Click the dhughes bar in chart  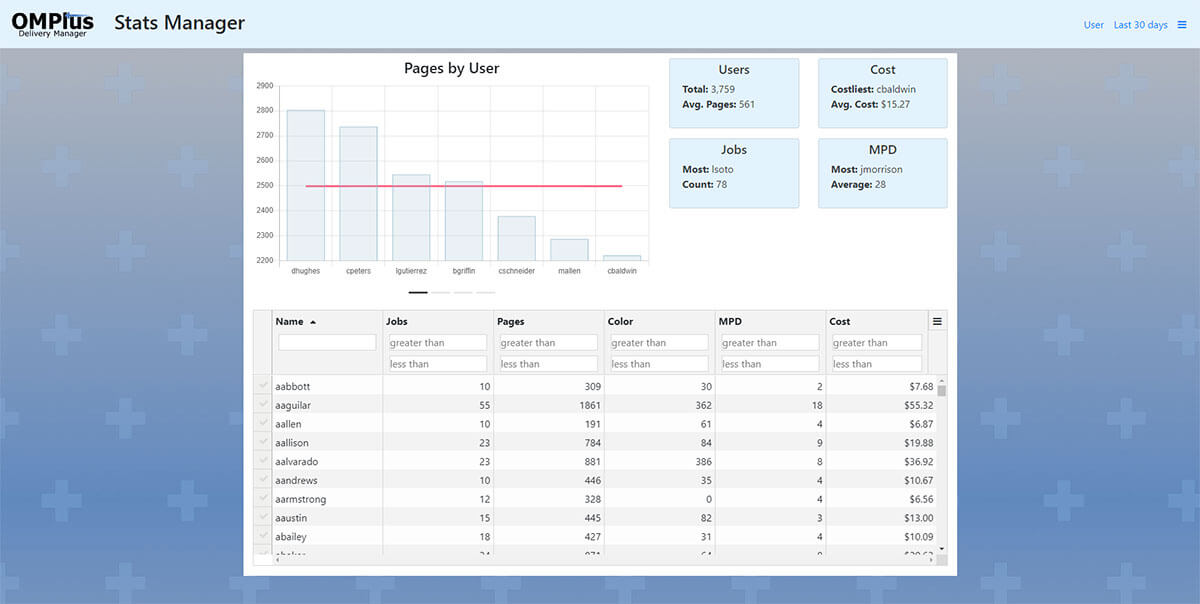[305, 185]
